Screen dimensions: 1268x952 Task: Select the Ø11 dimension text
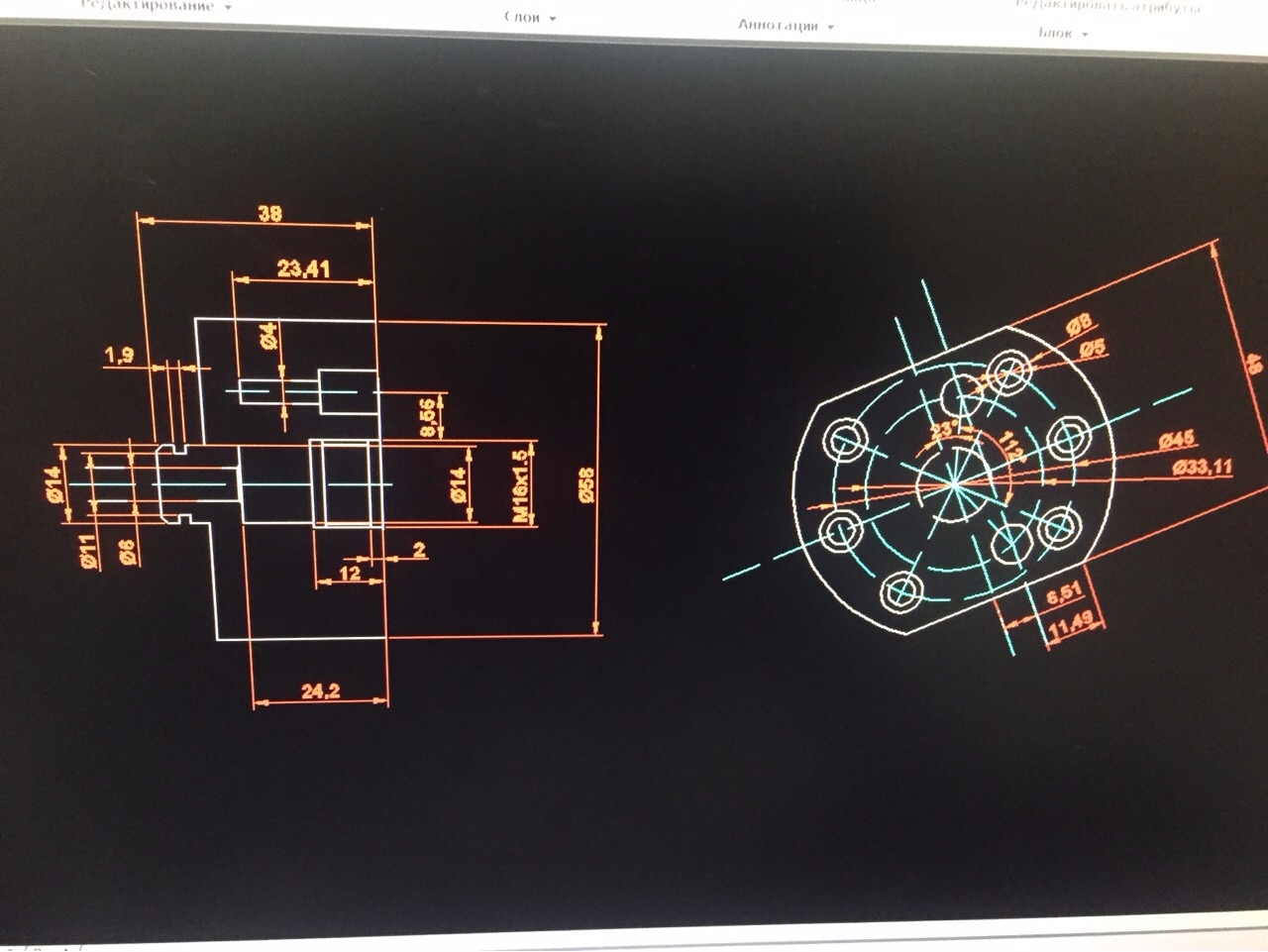point(87,551)
